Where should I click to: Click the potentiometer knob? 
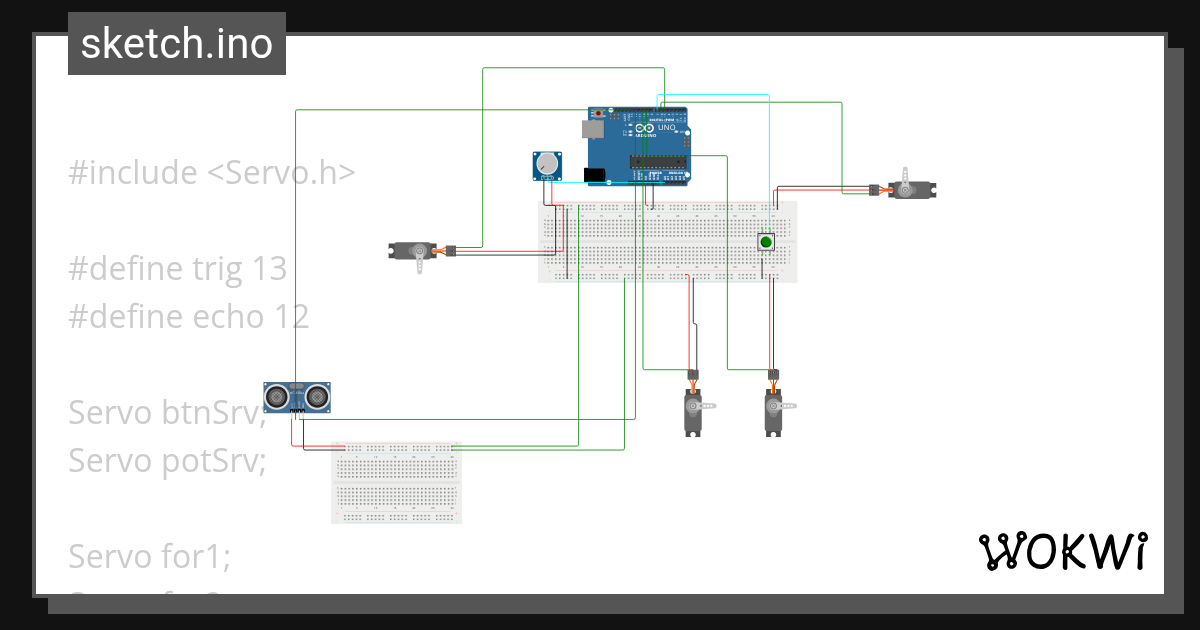(545, 163)
